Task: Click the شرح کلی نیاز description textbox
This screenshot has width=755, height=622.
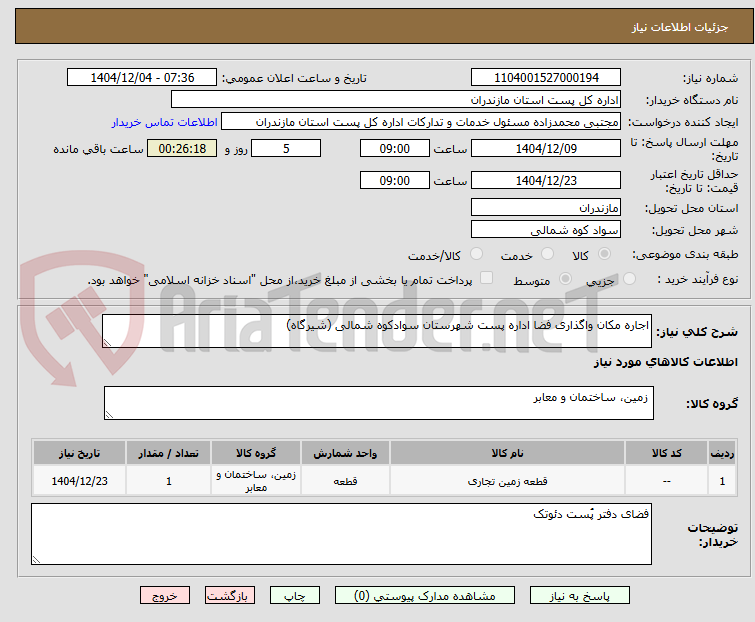Action: [x=377, y=331]
